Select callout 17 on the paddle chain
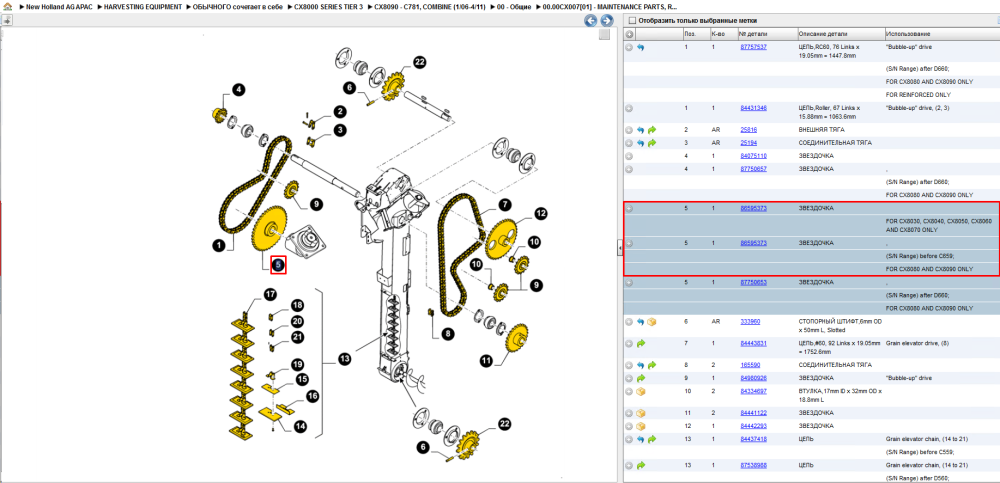 click(x=271, y=294)
